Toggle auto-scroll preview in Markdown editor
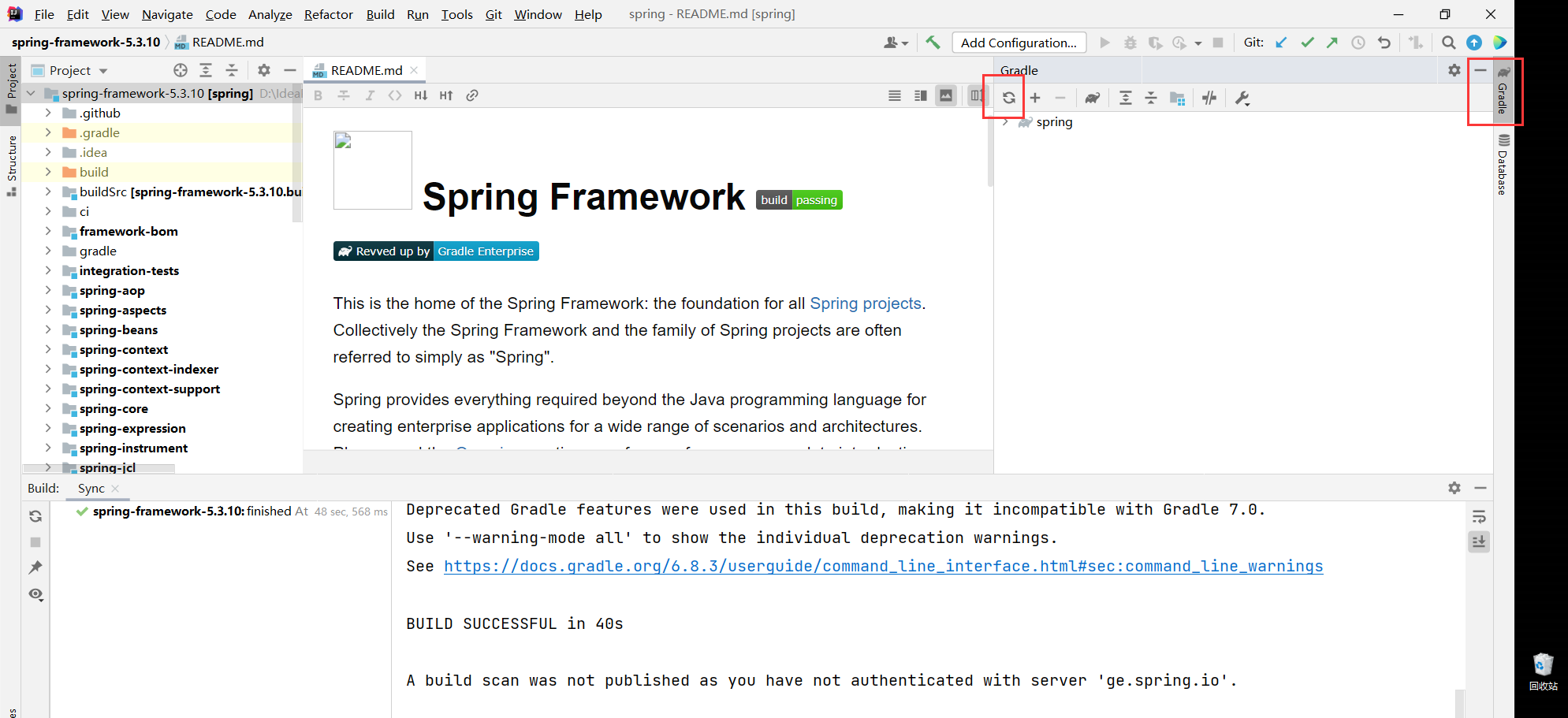1568x718 pixels. pos(977,95)
